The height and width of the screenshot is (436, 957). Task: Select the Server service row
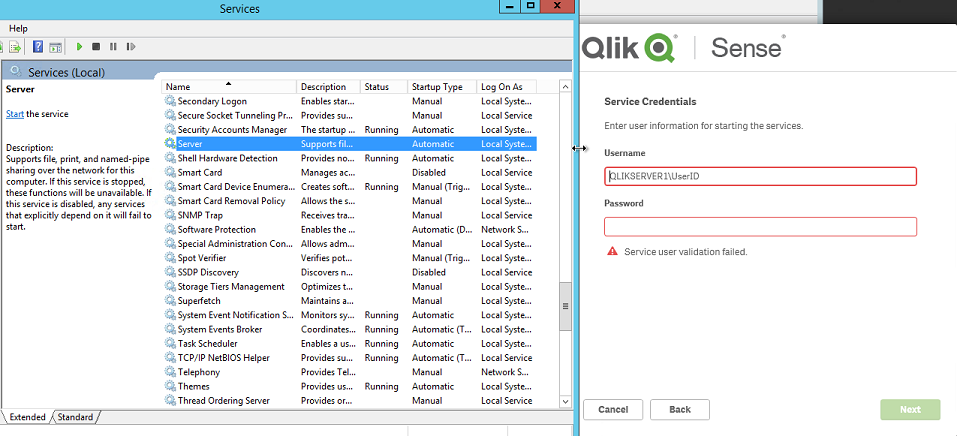point(350,144)
